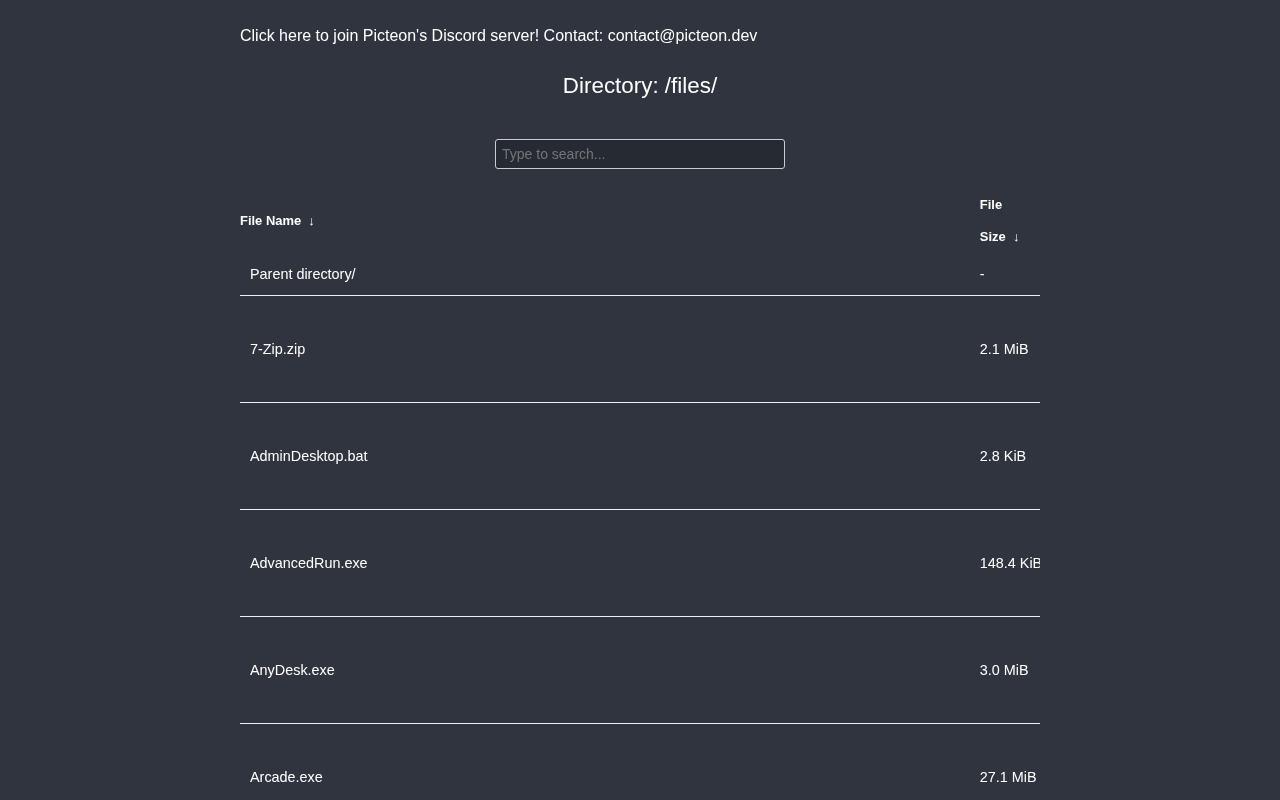Download the 7-Zip.zip file
1280x800 pixels.
click(x=277, y=349)
